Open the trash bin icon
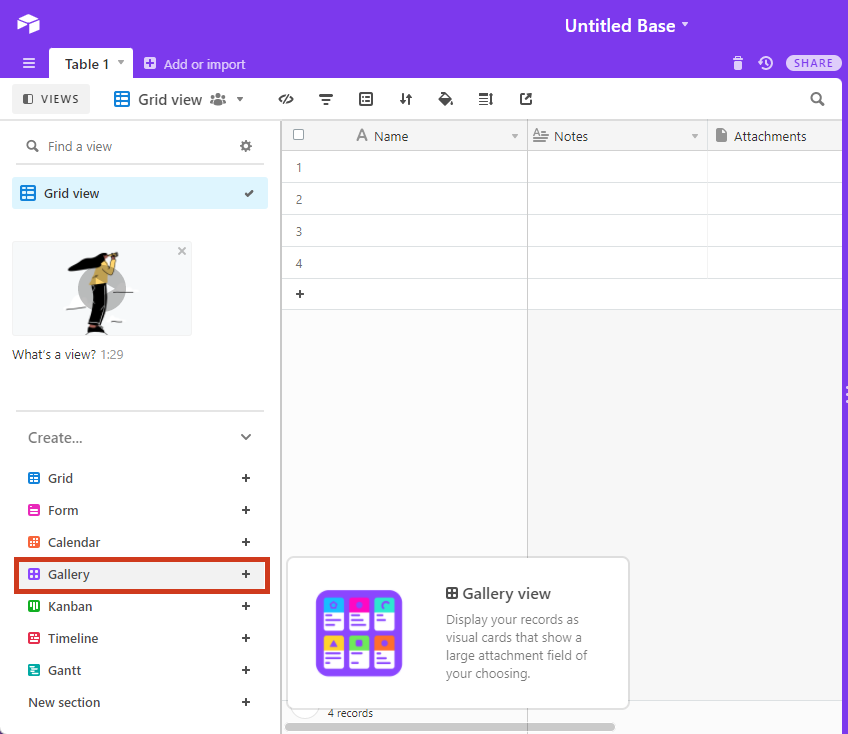The image size is (848, 734). [738, 63]
